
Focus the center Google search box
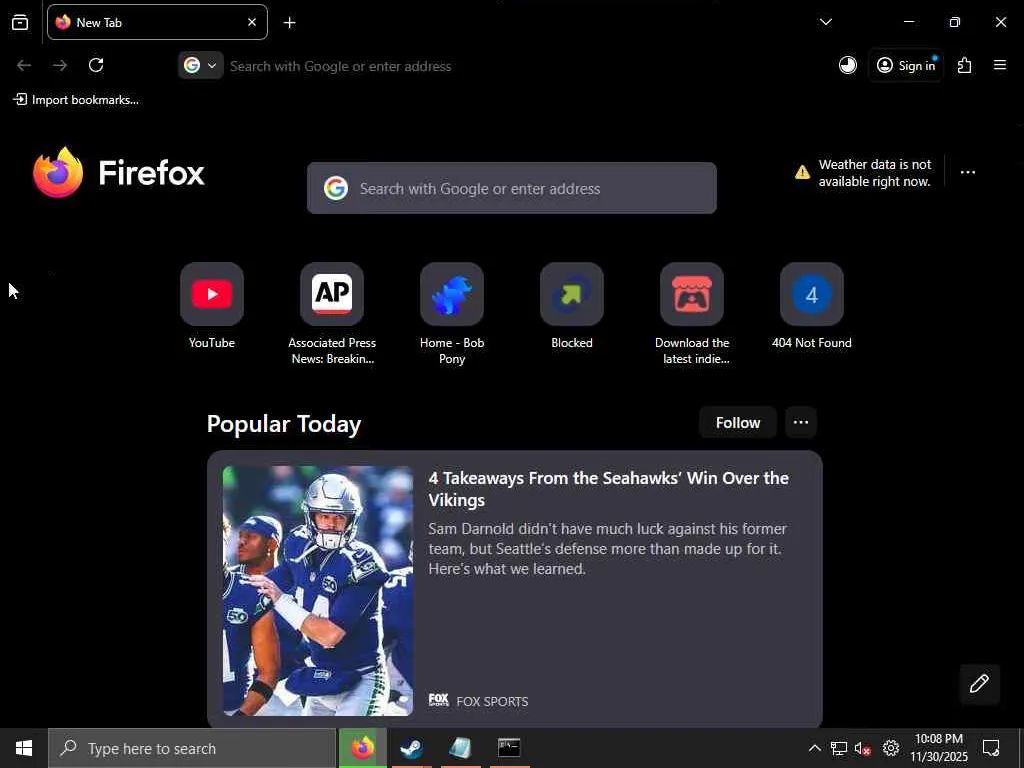512,188
